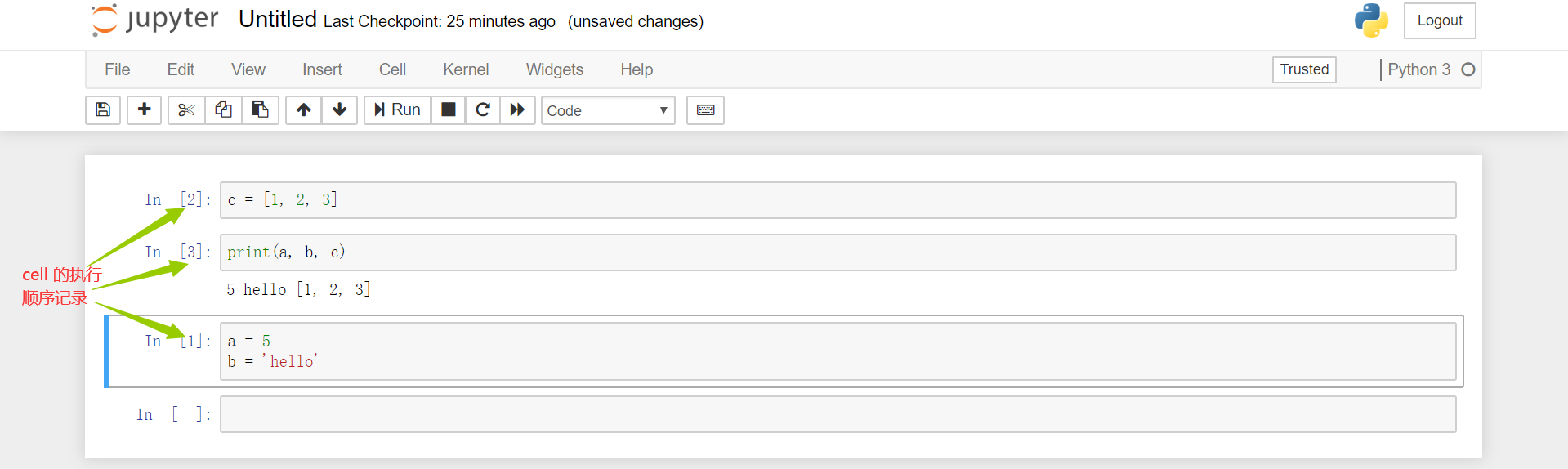Image resolution: width=1568 pixels, height=469 pixels.
Task: Open the Widgets menu
Action: (555, 69)
